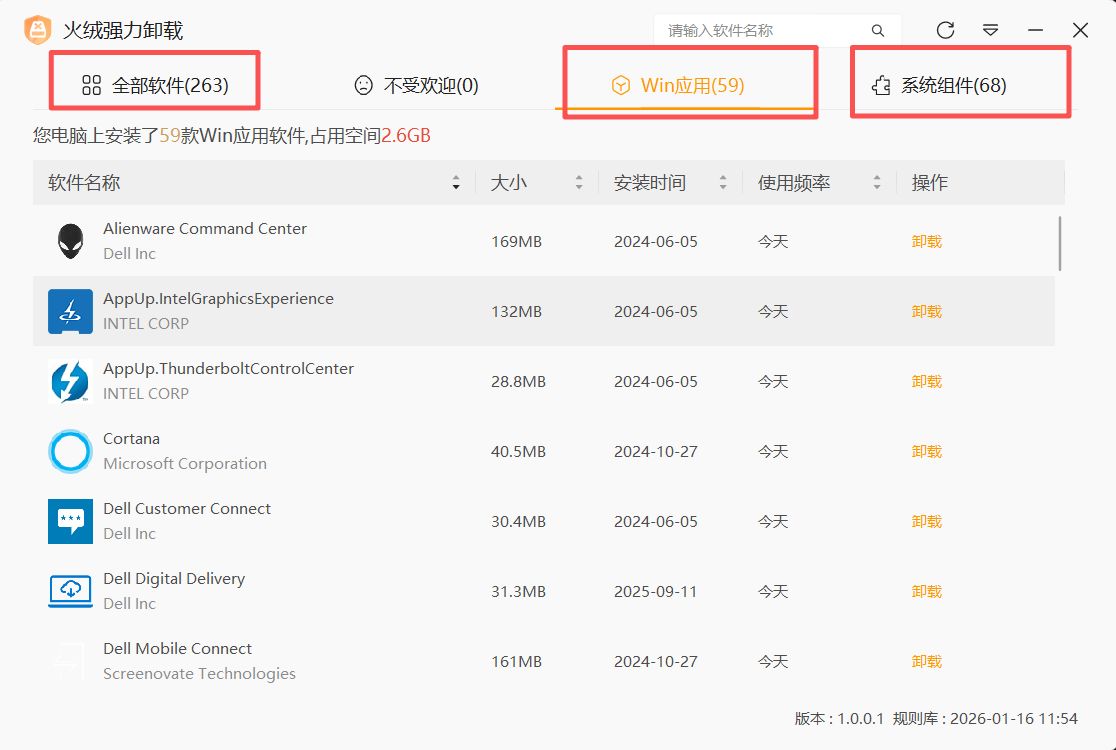Click the Alienware Command Center icon

coord(70,241)
